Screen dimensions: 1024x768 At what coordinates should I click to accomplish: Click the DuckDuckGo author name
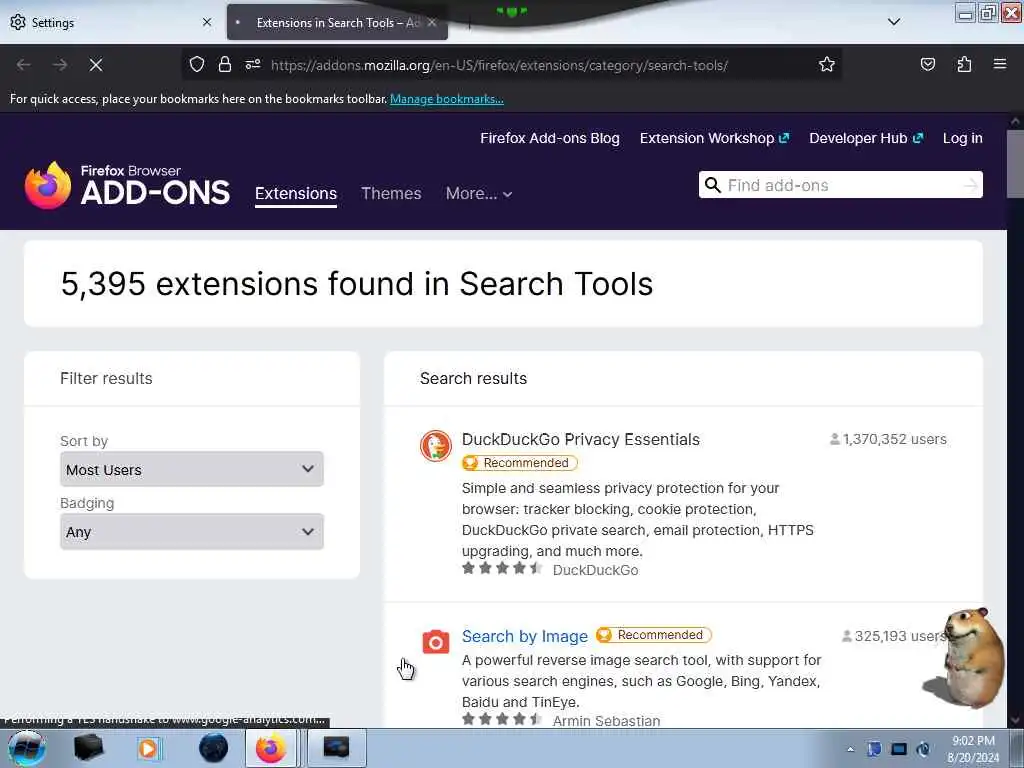[595, 570]
